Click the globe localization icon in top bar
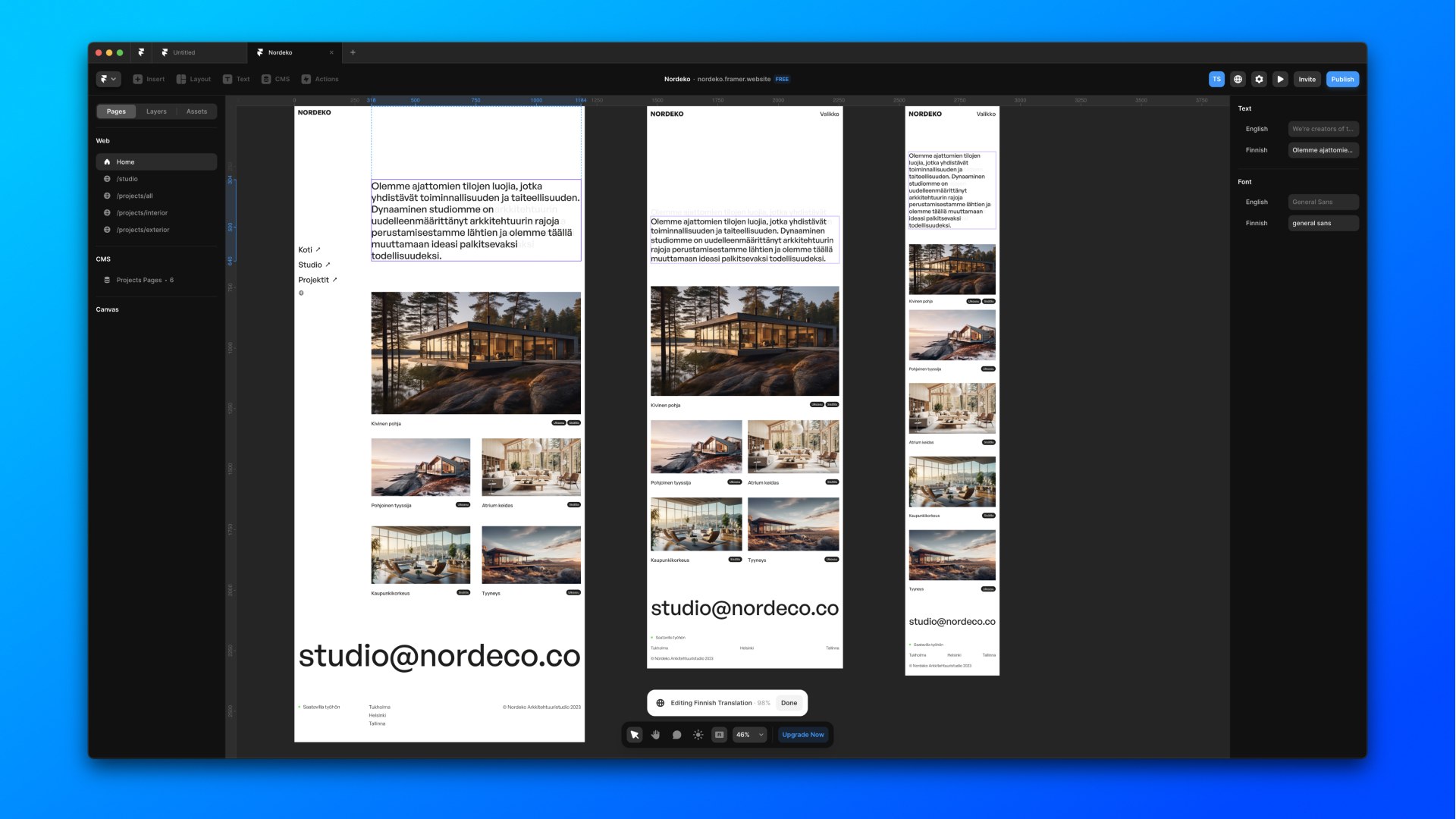Image resolution: width=1456 pixels, height=819 pixels. tap(1238, 79)
